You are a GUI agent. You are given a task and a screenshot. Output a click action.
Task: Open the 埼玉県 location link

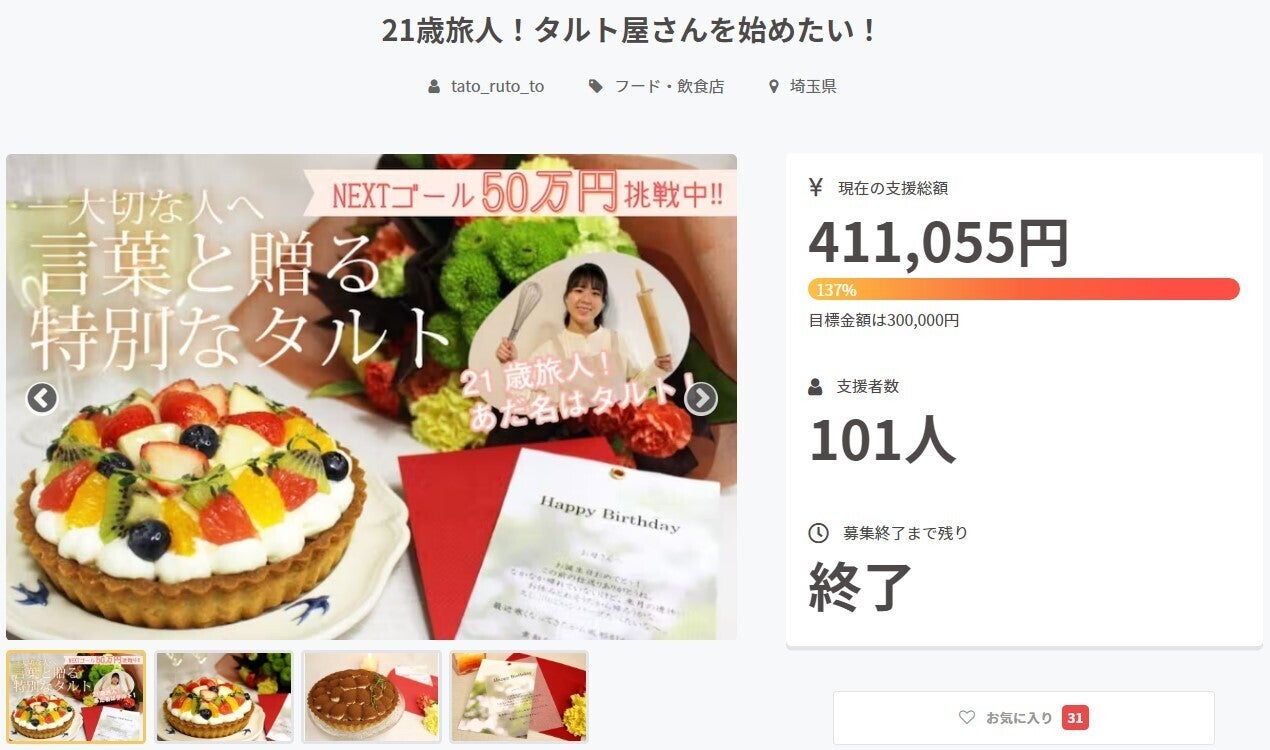[813, 87]
